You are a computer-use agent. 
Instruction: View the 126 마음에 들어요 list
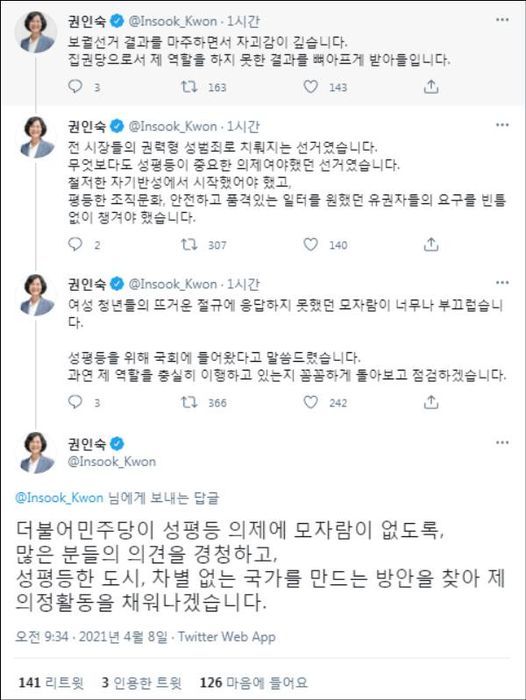[x=254, y=682]
